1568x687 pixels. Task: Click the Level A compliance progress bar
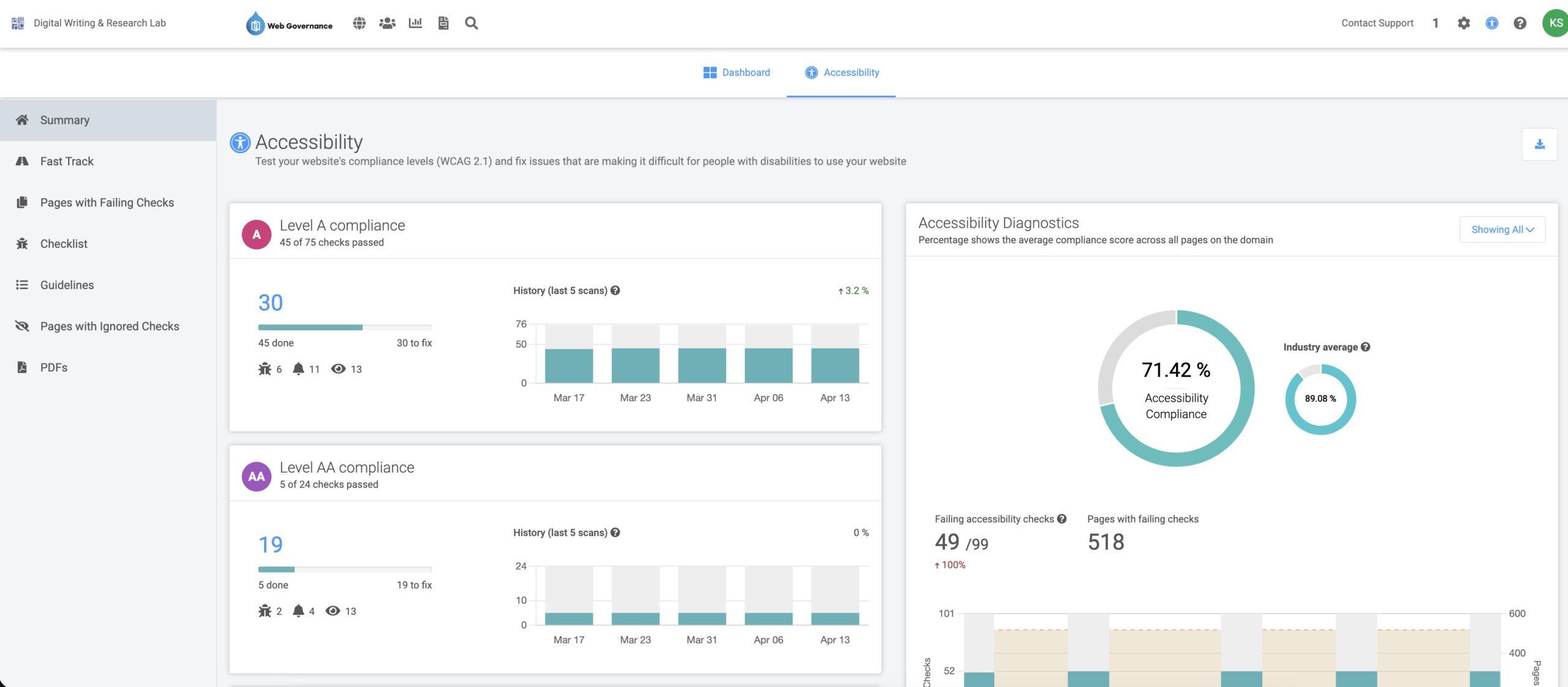pyautogui.click(x=345, y=328)
